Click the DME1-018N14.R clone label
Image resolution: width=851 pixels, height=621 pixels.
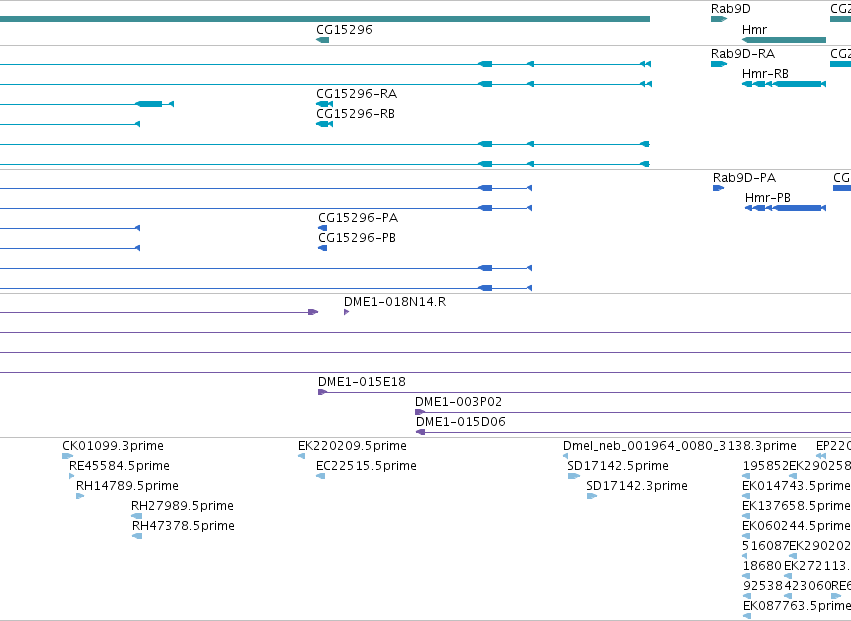pos(395,302)
